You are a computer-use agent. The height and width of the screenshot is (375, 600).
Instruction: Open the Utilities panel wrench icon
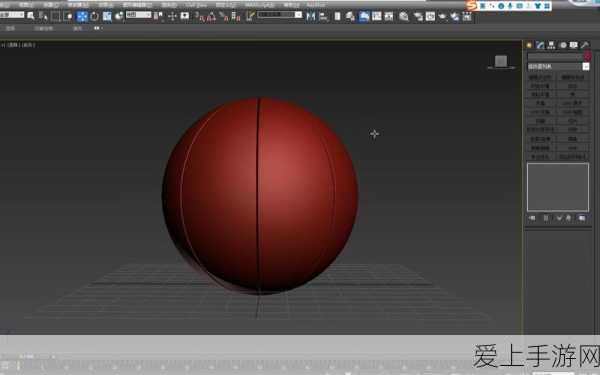[x=585, y=45]
